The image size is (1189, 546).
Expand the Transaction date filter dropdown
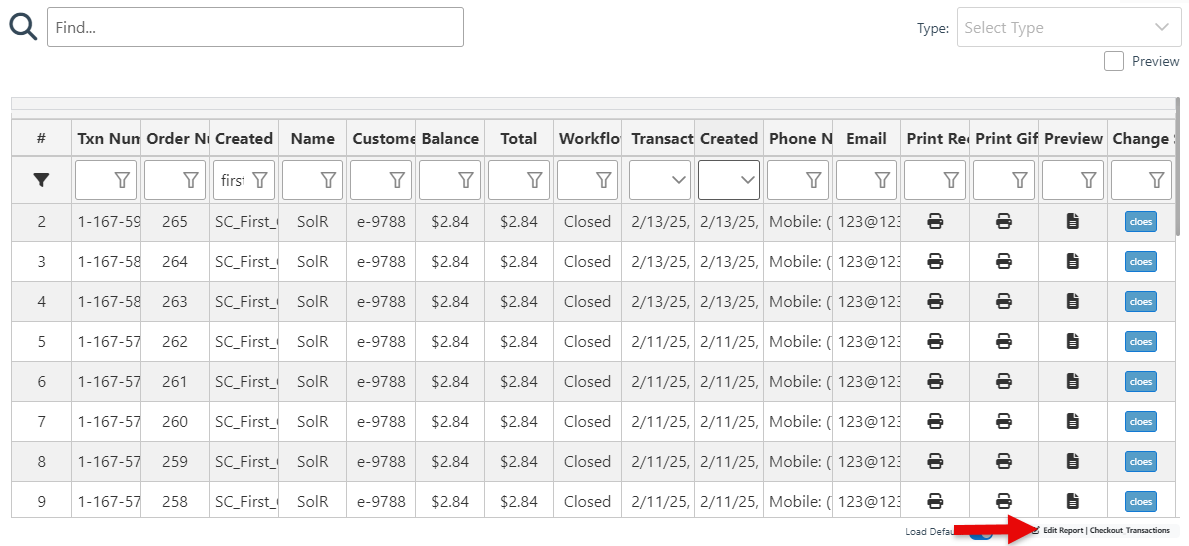click(x=659, y=180)
